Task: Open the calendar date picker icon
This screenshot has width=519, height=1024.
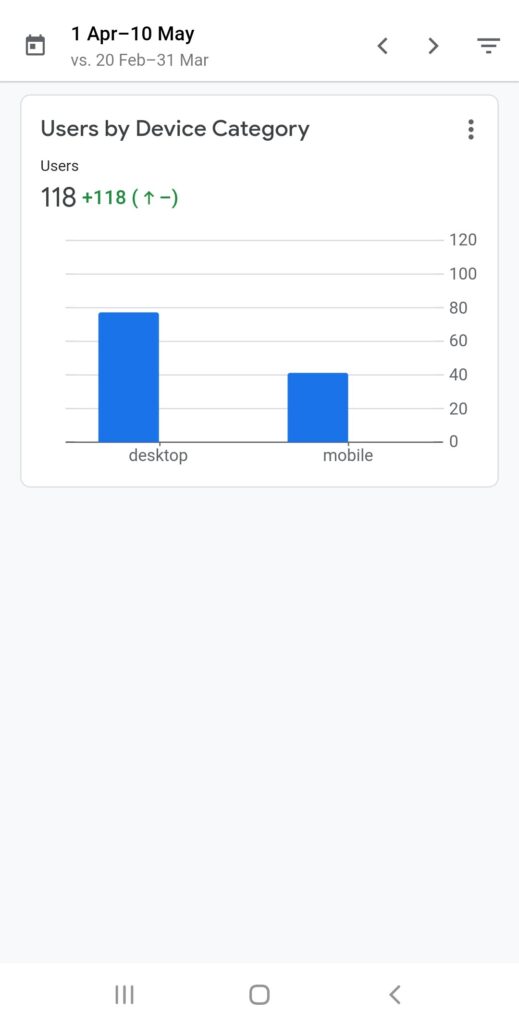Action: [x=35, y=46]
